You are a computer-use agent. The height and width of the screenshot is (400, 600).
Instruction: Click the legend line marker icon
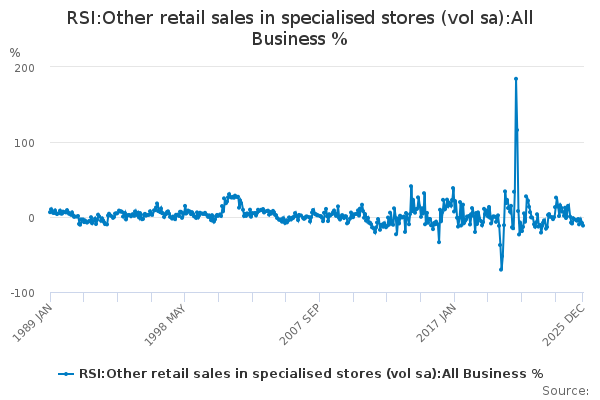(66, 374)
